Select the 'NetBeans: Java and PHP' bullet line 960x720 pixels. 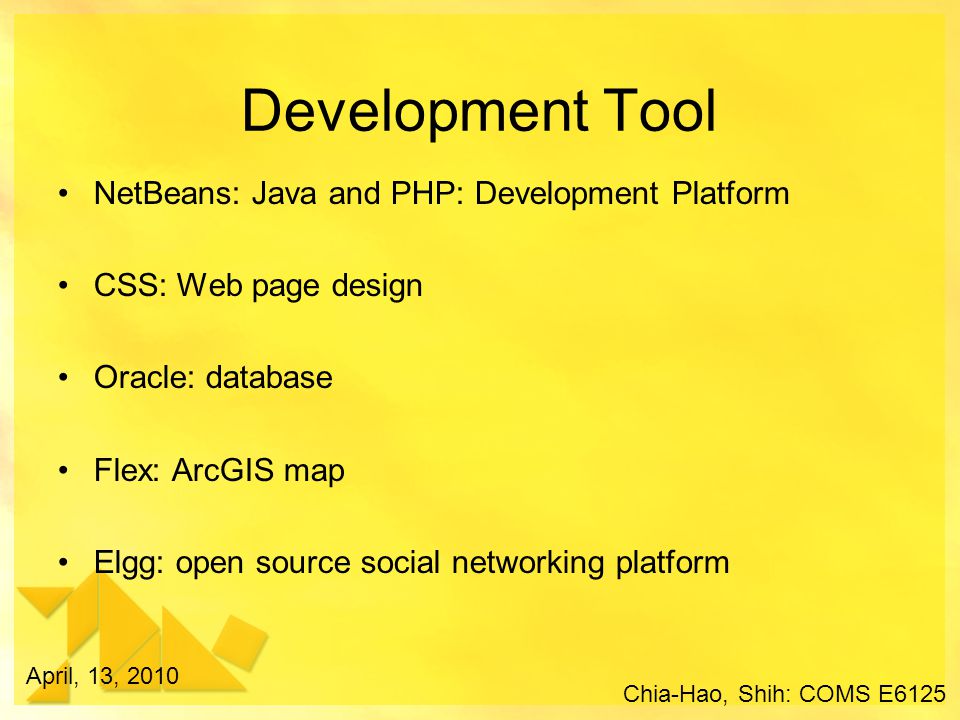(x=441, y=193)
